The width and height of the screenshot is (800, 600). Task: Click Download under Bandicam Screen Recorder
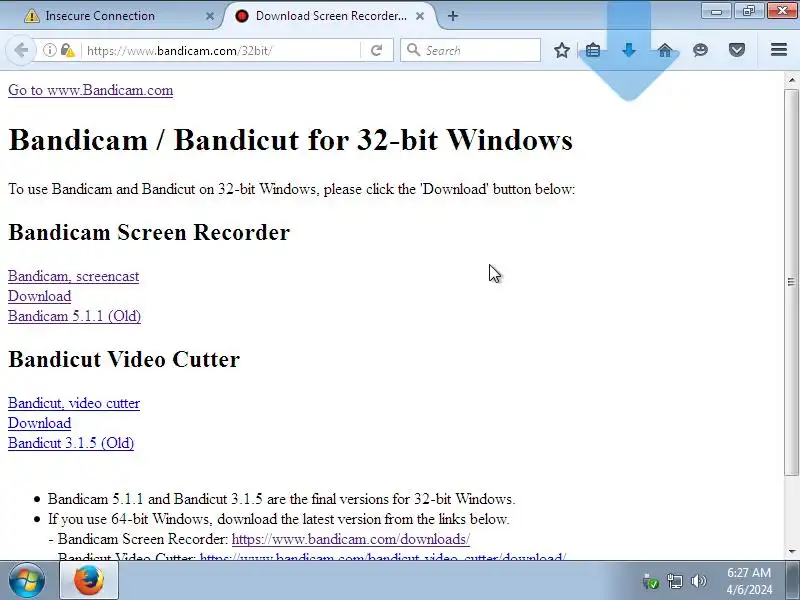tap(39, 296)
